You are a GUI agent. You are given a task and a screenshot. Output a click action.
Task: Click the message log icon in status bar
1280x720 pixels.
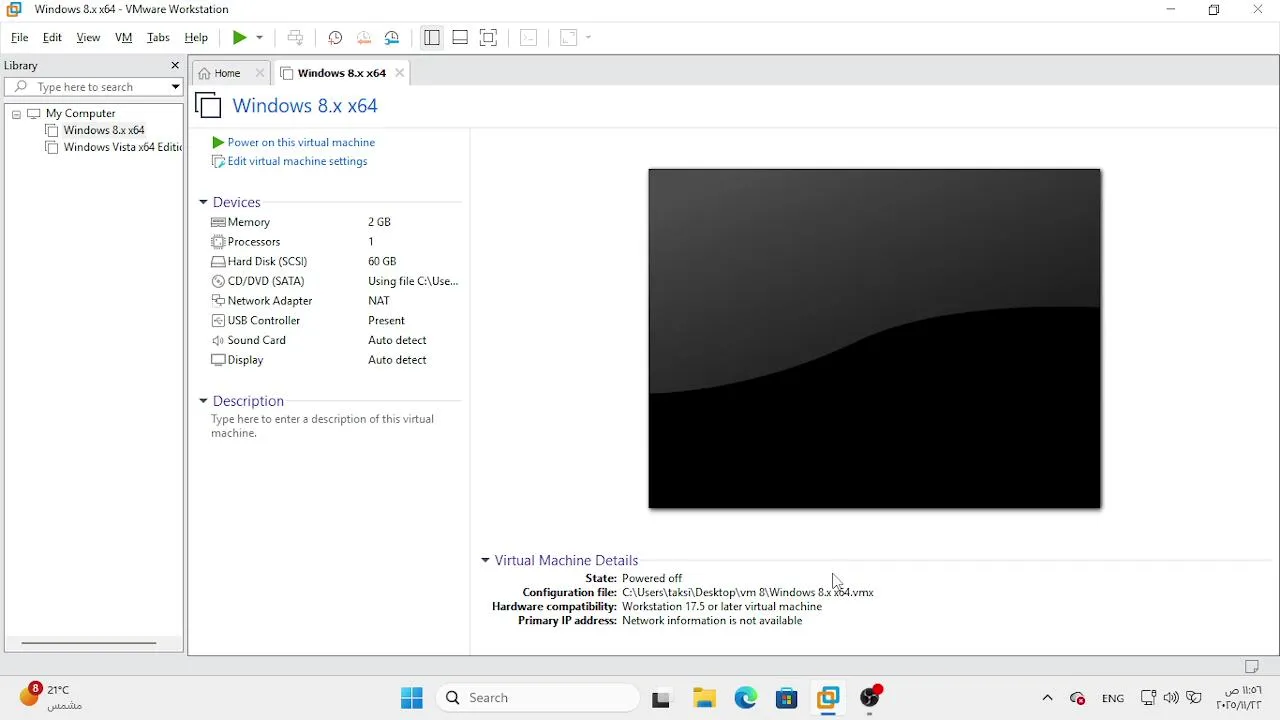(1252, 667)
